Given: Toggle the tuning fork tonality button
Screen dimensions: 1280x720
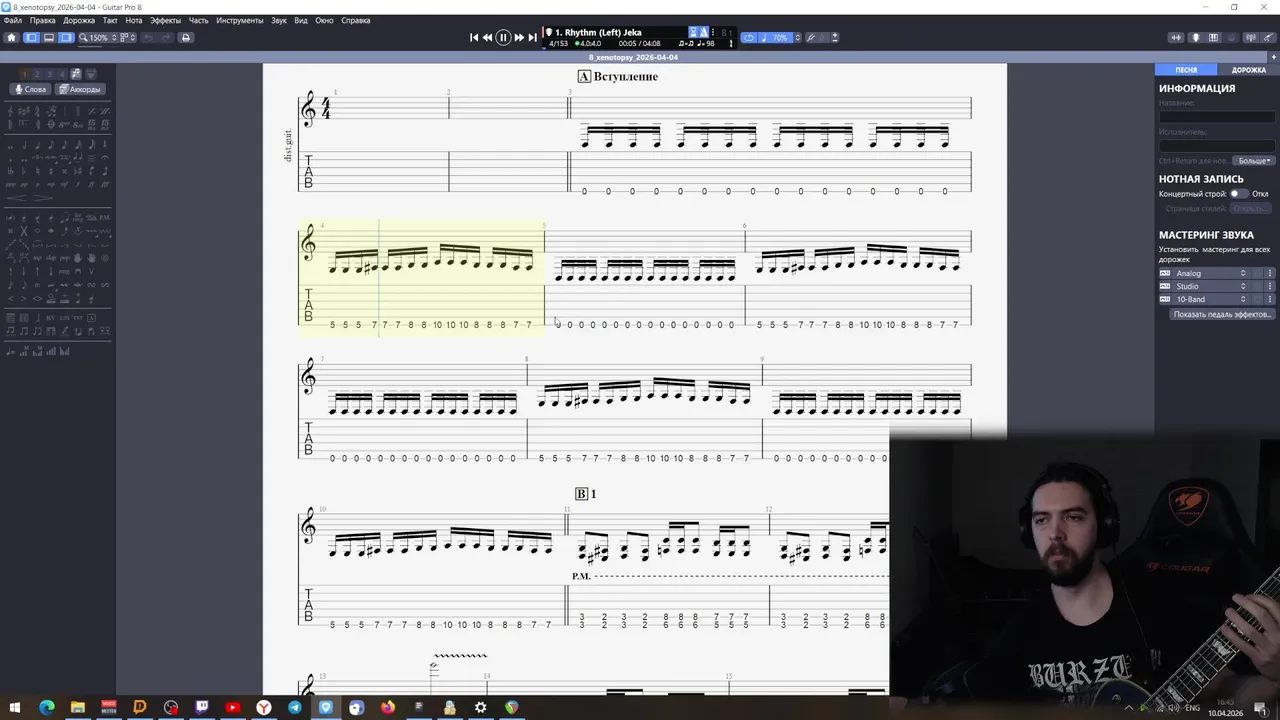Looking at the screenshot, I should coord(811,37).
